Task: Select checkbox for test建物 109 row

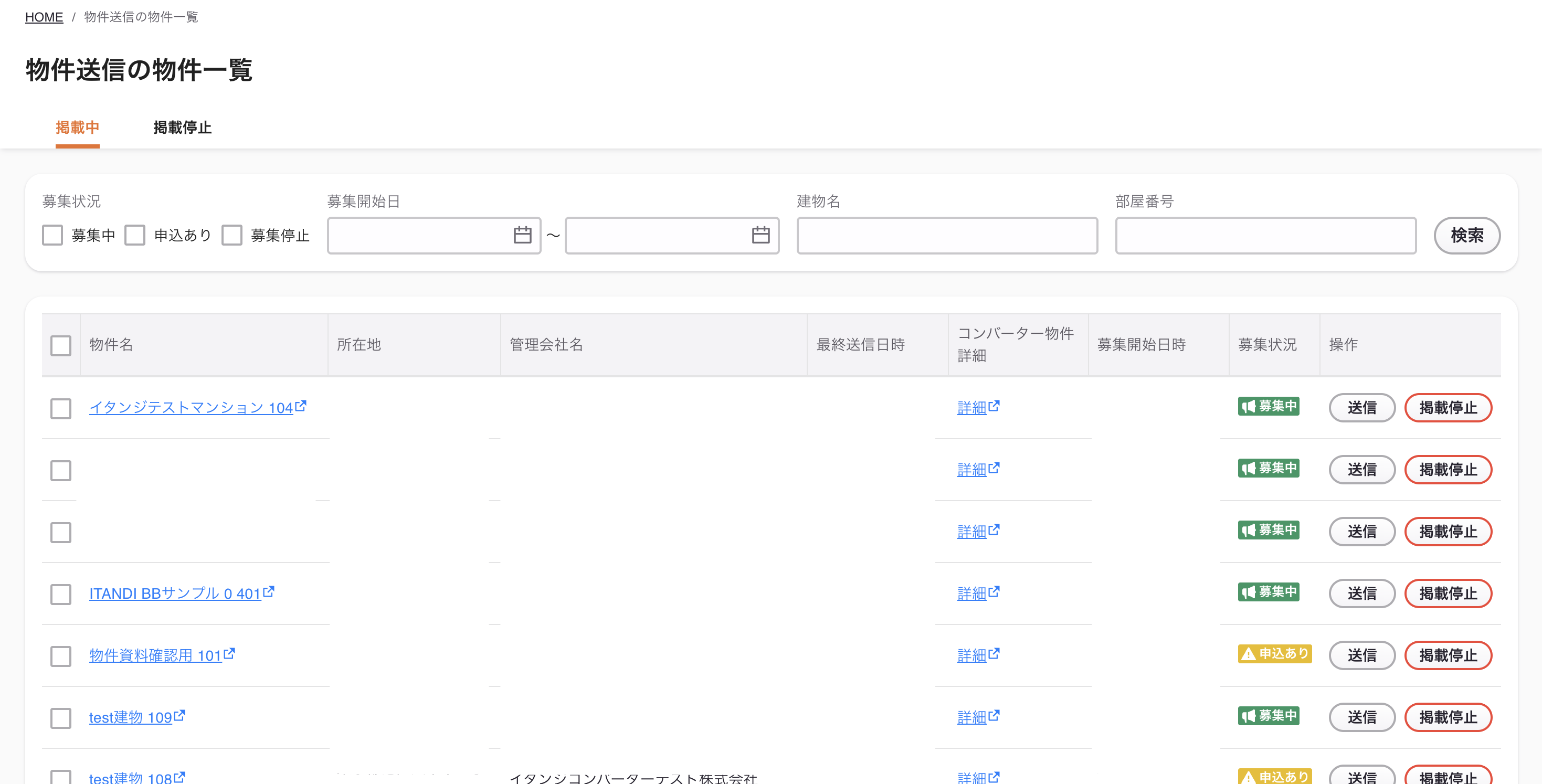Action: 61,718
